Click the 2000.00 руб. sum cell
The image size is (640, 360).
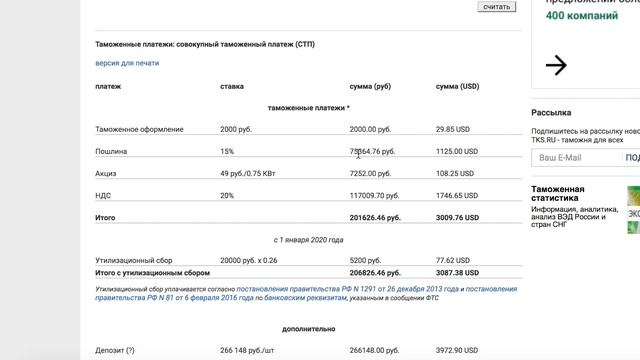[x=370, y=129]
